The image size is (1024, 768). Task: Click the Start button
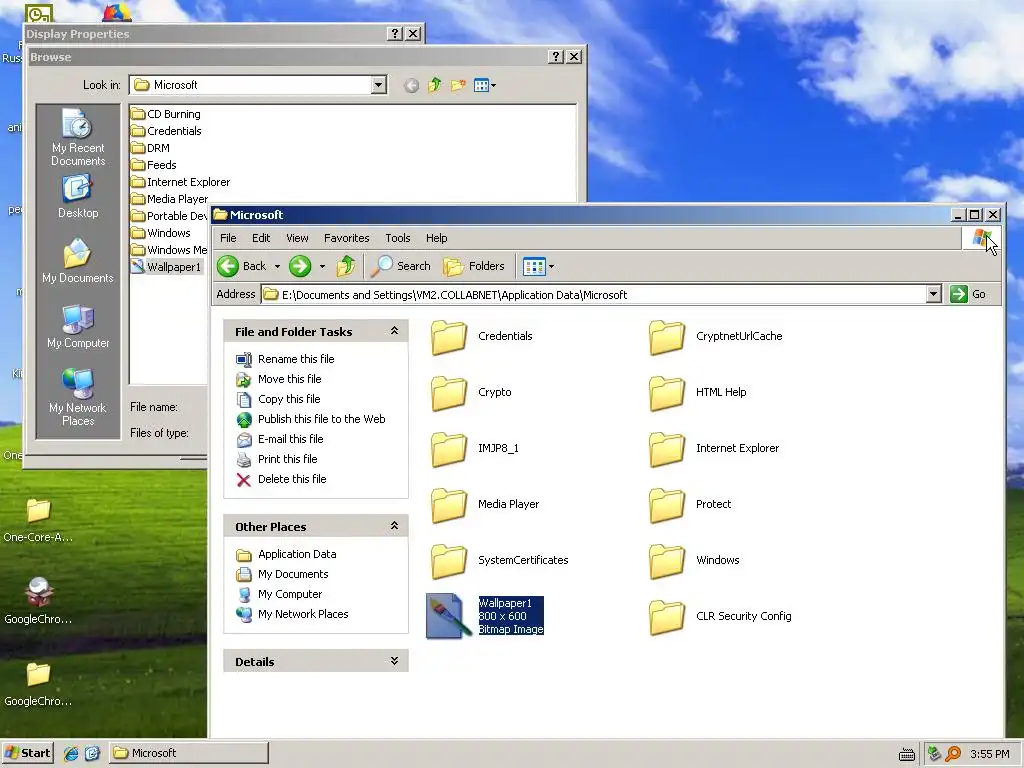(x=27, y=753)
